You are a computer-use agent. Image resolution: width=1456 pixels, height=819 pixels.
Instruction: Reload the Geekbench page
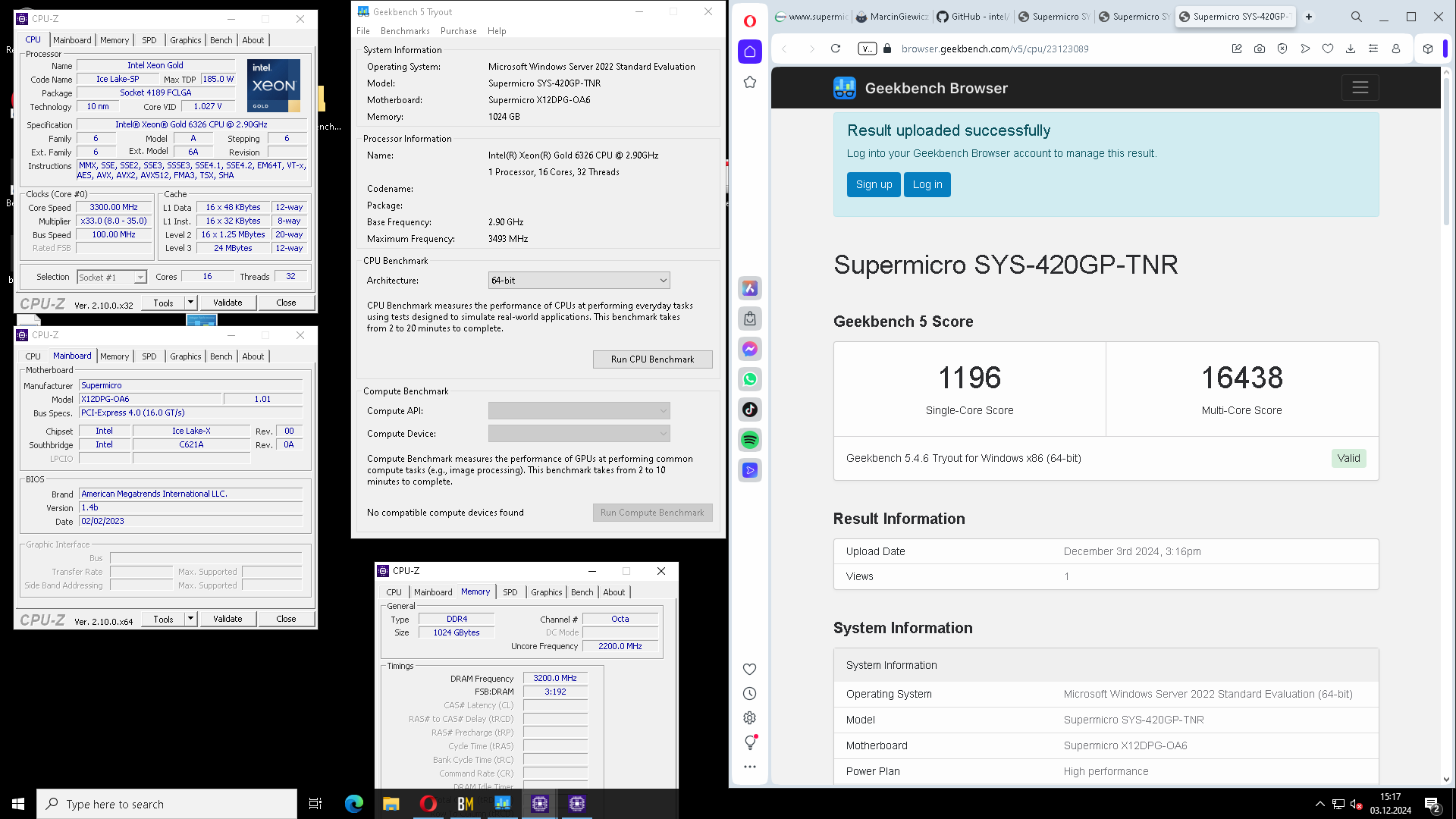click(x=835, y=49)
